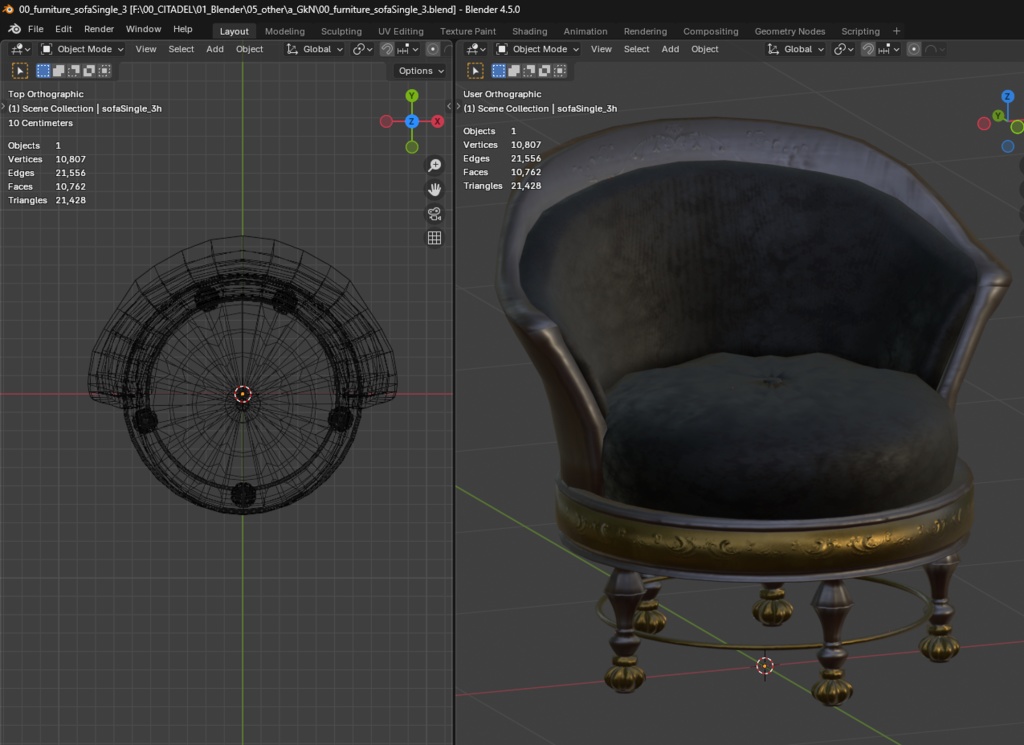Viewport: 1024px width, 745px height.
Task: Open the Render menu
Action: point(99,29)
